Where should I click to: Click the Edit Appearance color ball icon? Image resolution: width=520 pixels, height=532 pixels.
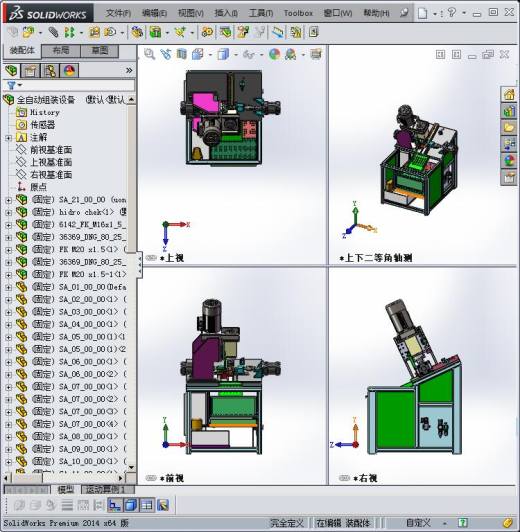click(274, 54)
